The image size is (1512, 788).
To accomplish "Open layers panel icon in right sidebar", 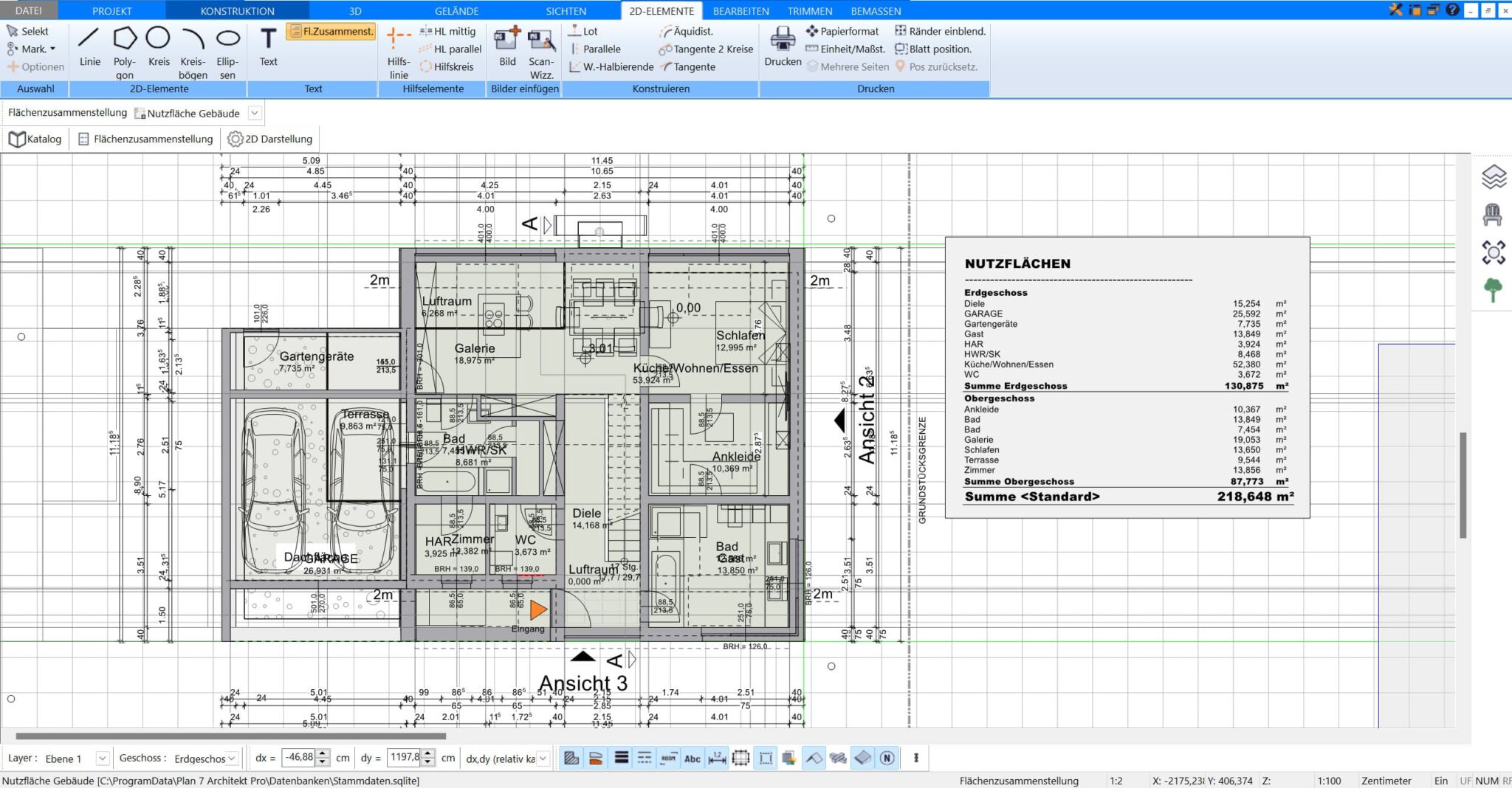I will pos(1493,177).
